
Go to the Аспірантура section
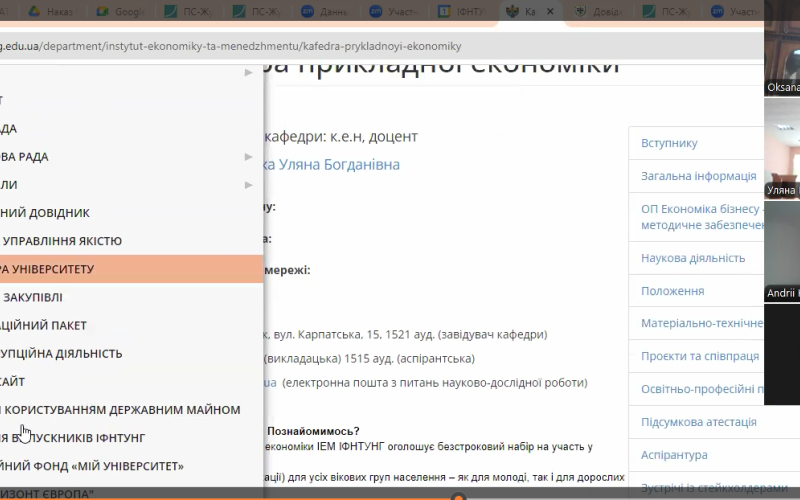point(674,455)
